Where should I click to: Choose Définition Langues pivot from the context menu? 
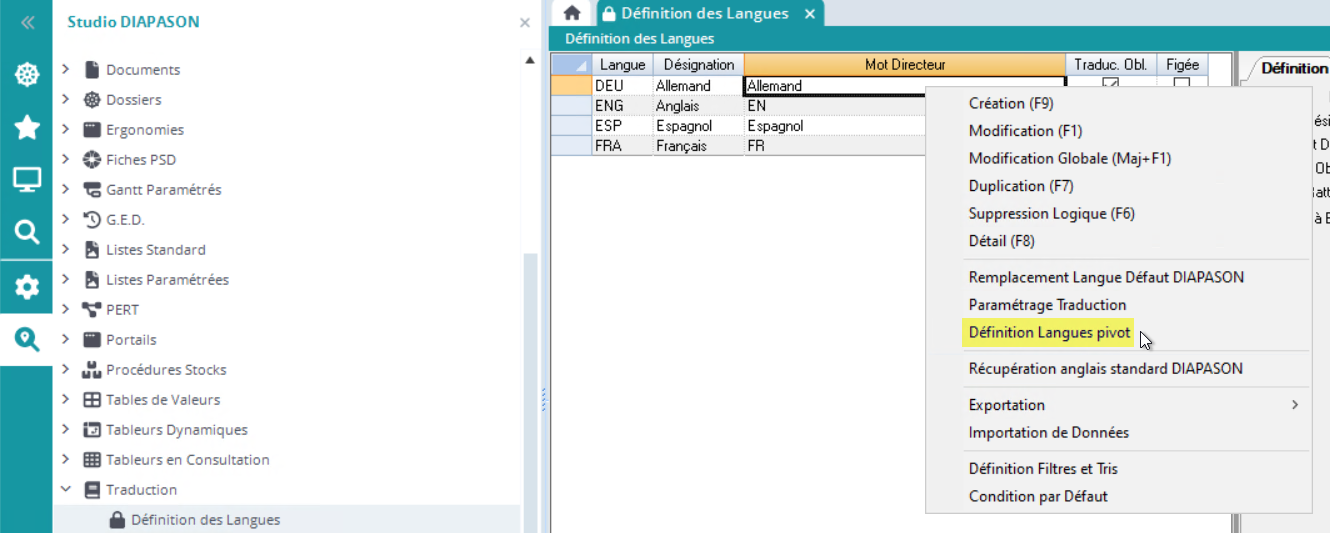coord(1049,333)
